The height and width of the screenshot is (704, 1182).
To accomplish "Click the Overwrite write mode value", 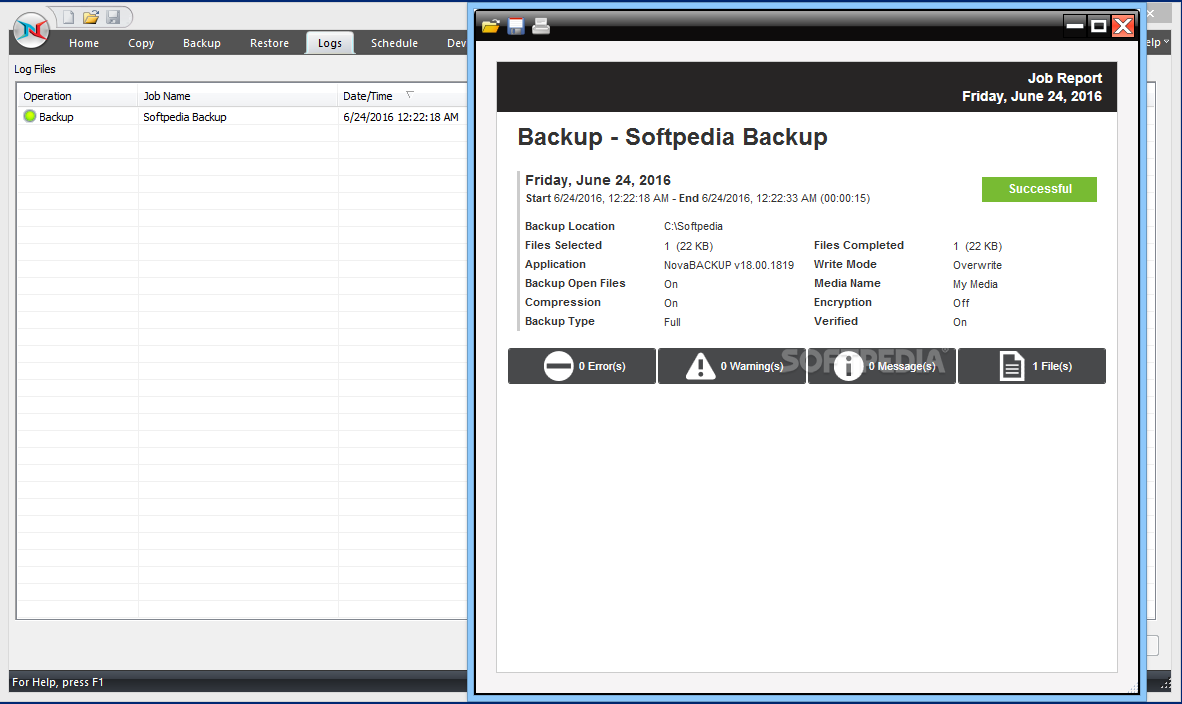I will (977, 265).
